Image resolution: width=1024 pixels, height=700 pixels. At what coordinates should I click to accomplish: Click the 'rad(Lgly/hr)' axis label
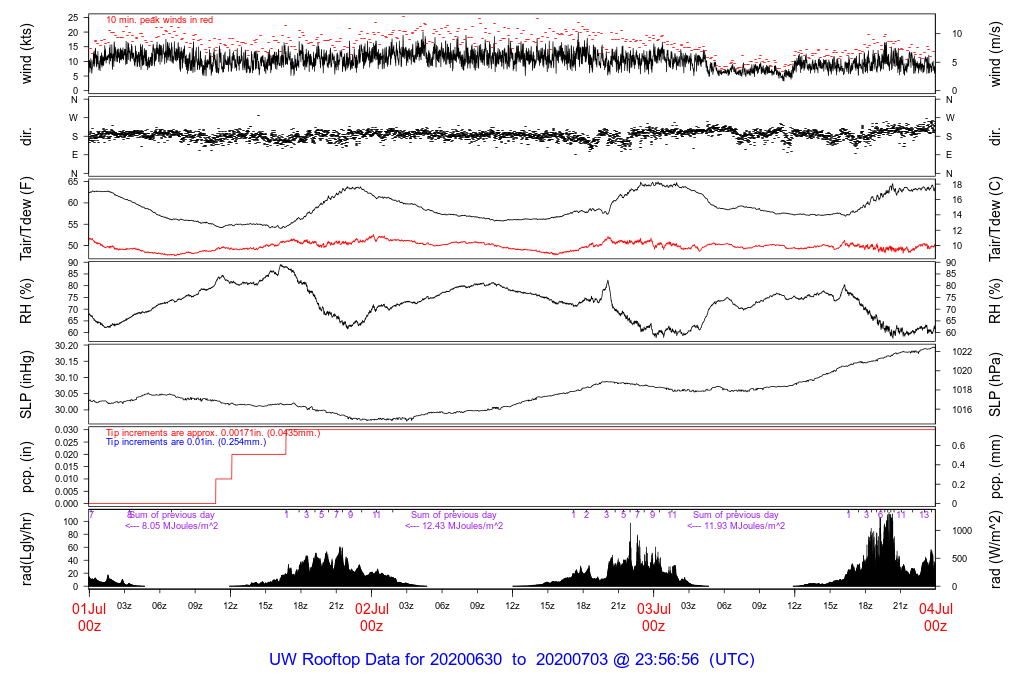pos(26,549)
